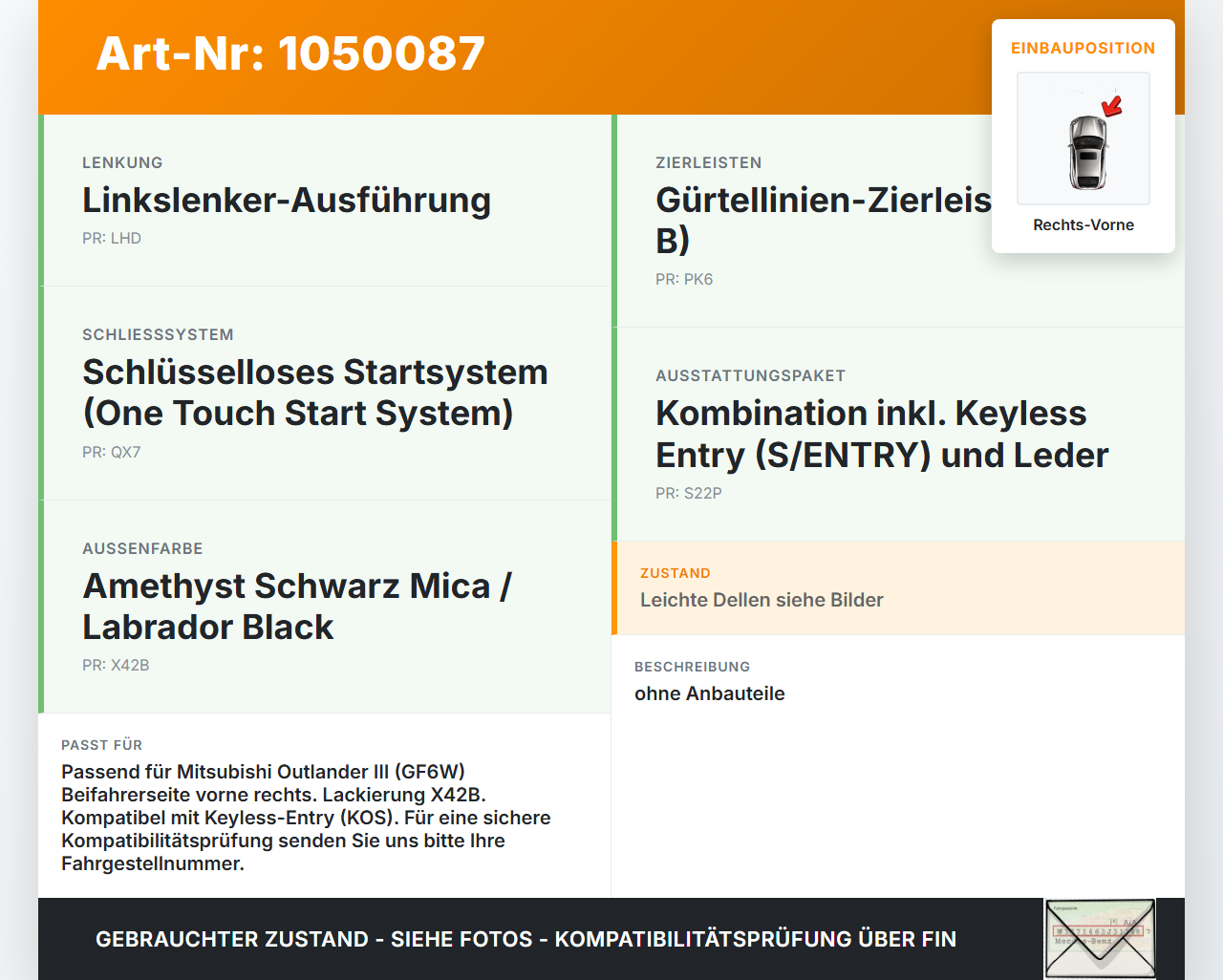Click the EINBAUPOSITION label
The height and width of the screenshot is (980, 1223).
click(1084, 48)
